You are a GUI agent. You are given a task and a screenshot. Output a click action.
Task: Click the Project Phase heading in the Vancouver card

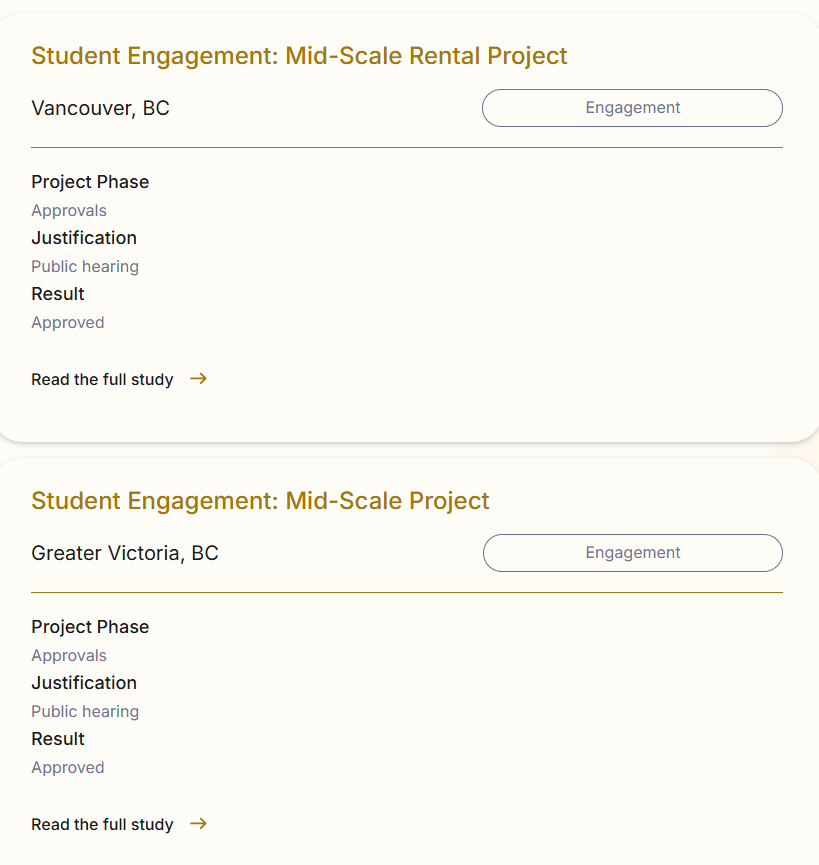tap(90, 182)
